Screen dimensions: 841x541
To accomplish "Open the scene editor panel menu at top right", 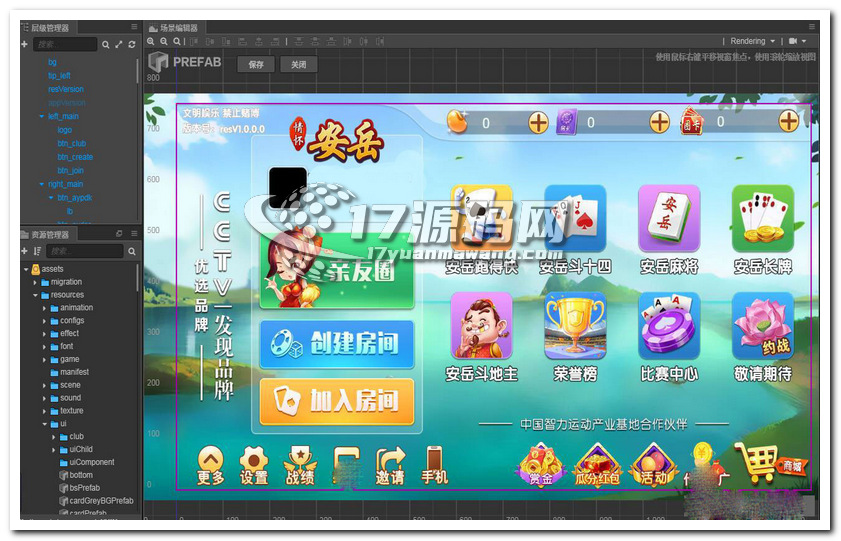I will [x=812, y=27].
